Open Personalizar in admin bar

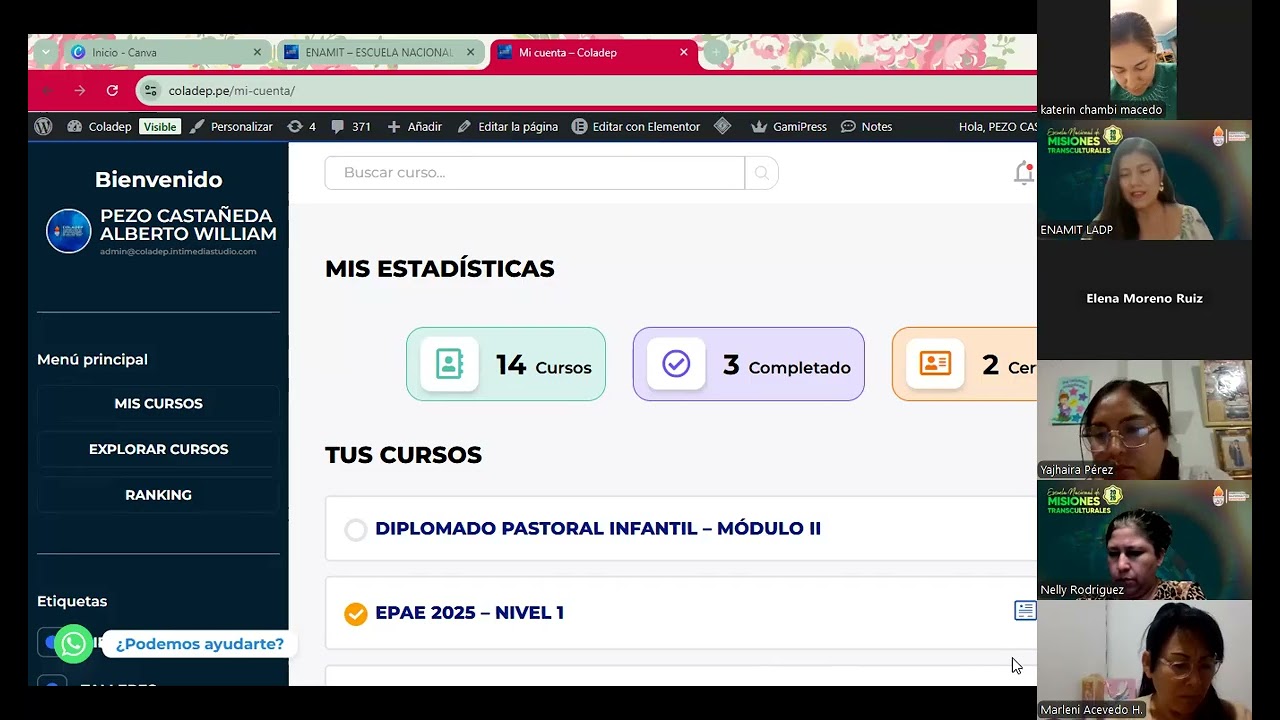pyautogui.click(x=231, y=127)
